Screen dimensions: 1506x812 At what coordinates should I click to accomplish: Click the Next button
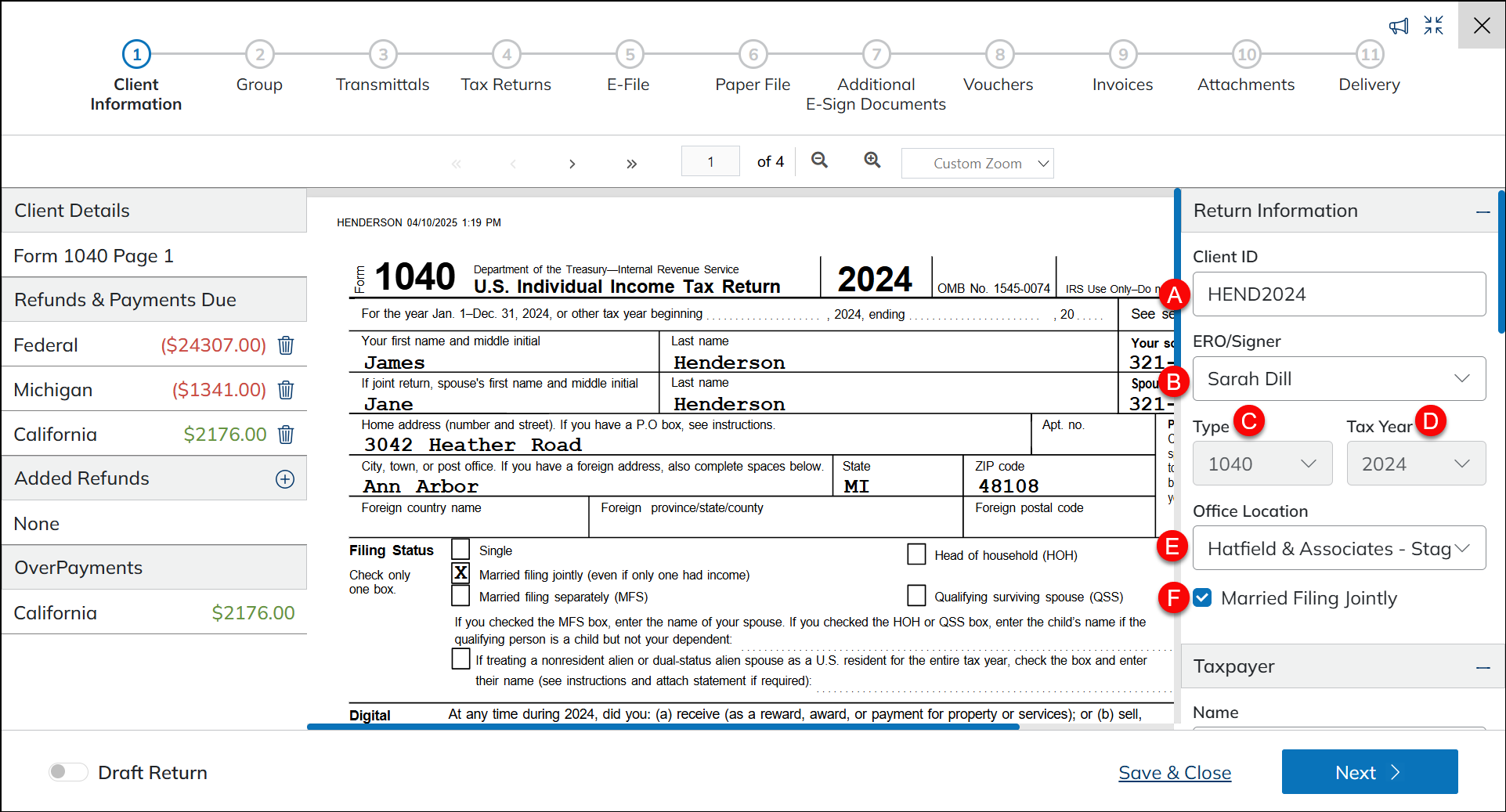pos(1369,772)
